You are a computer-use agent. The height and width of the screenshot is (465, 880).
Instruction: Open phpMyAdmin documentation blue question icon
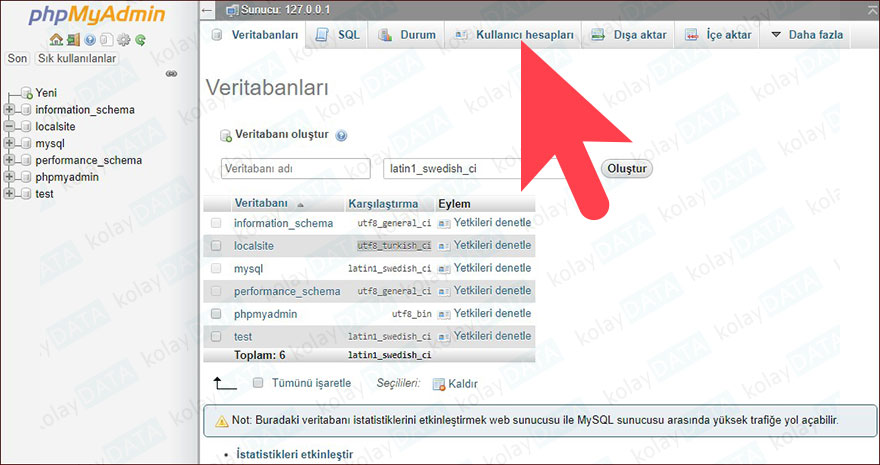pyautogui.click(x=90, y=40)
